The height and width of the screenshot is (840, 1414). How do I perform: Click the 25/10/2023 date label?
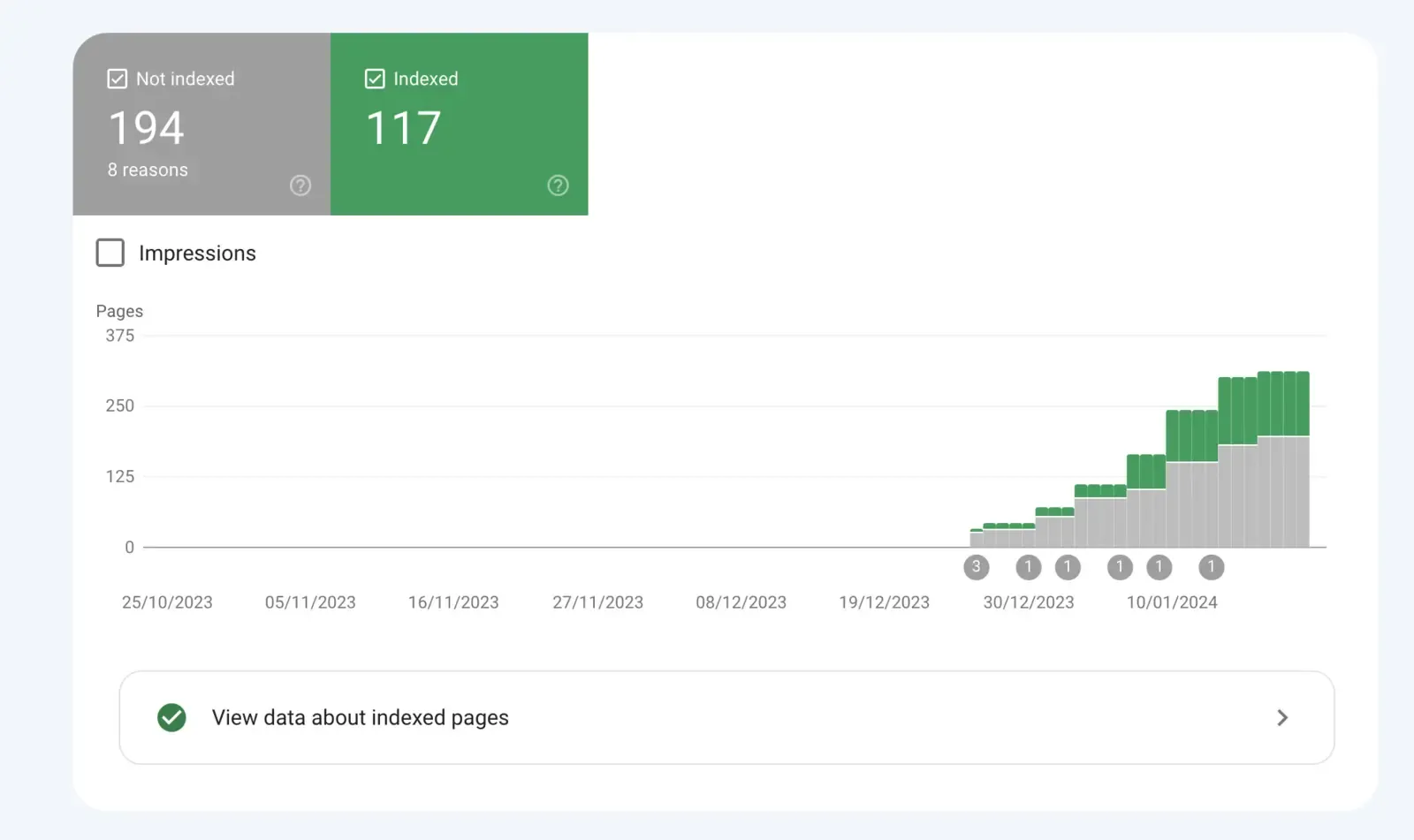click(x=167, y=602)
